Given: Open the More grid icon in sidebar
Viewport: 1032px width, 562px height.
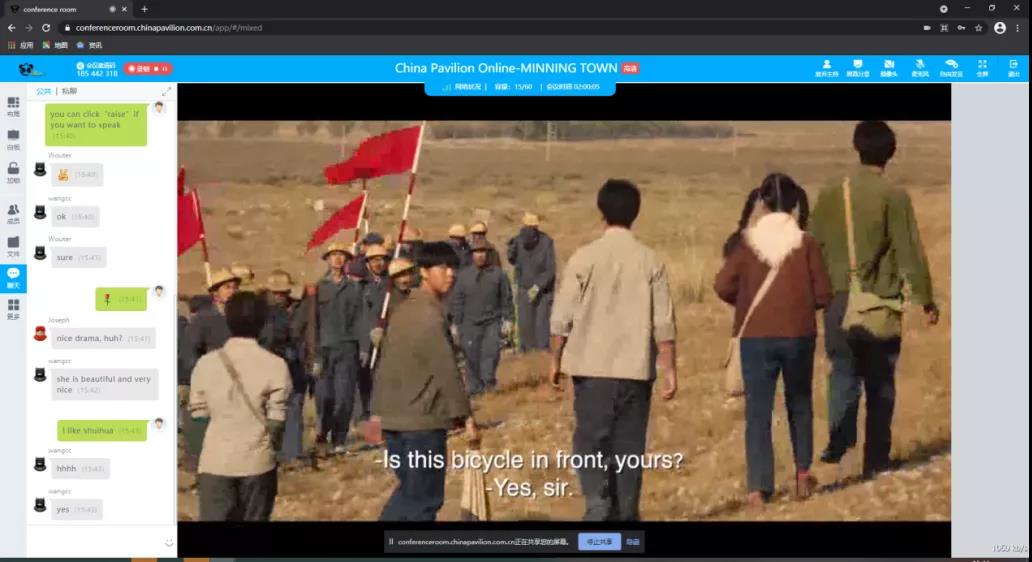Looking at the screenshot, I should (13, 308).
